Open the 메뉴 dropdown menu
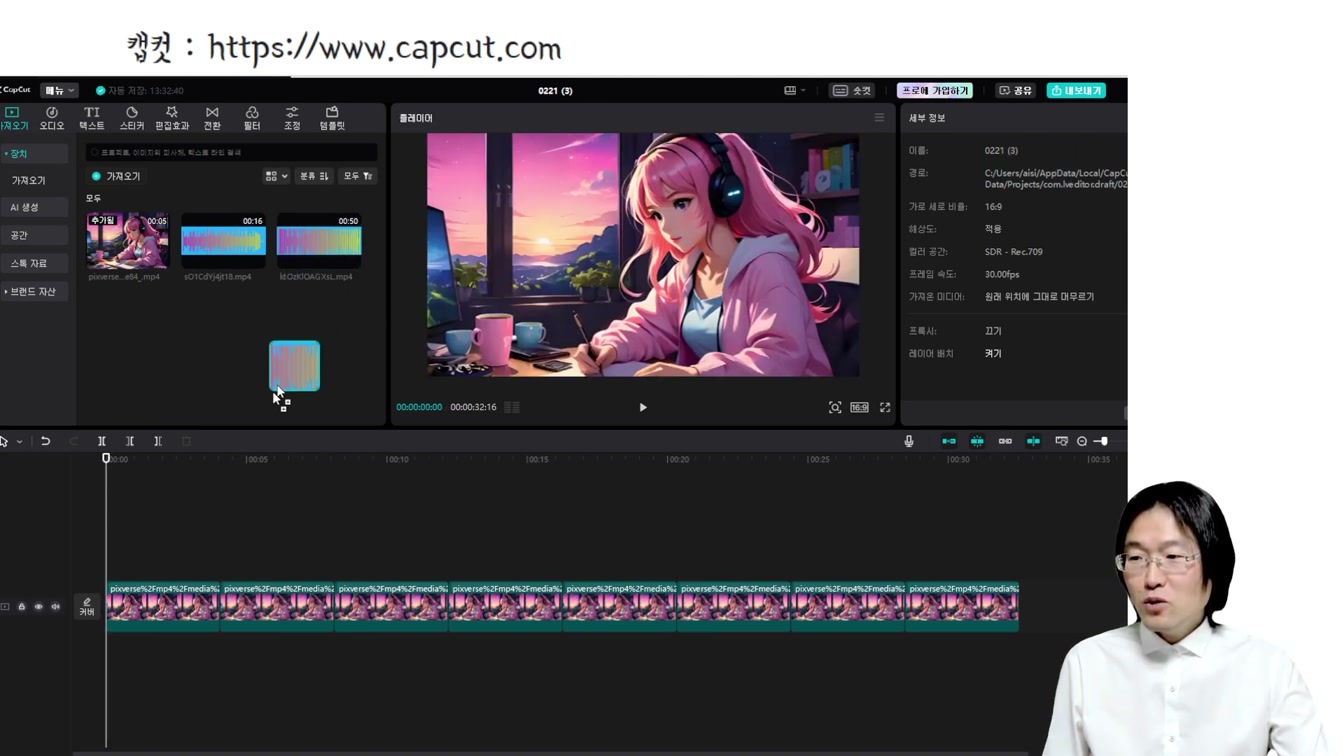Image resolution: width=1344 pixels, height=756 pixels. click(59, 90)
